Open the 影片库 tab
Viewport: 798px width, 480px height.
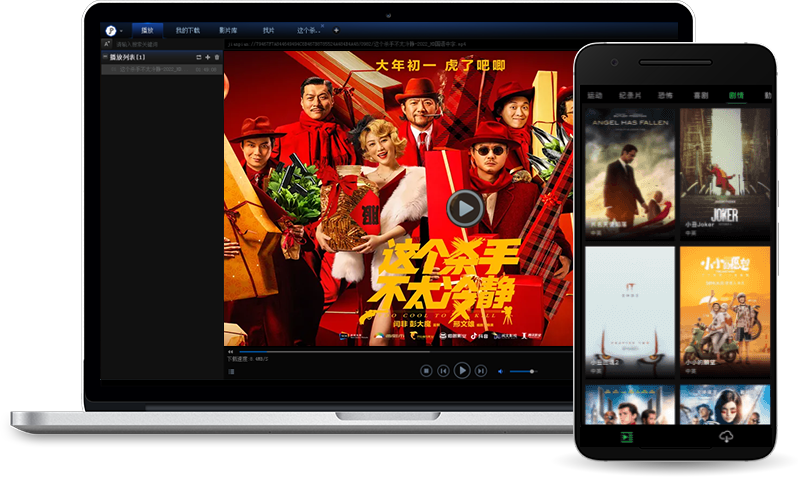point(228,31)
